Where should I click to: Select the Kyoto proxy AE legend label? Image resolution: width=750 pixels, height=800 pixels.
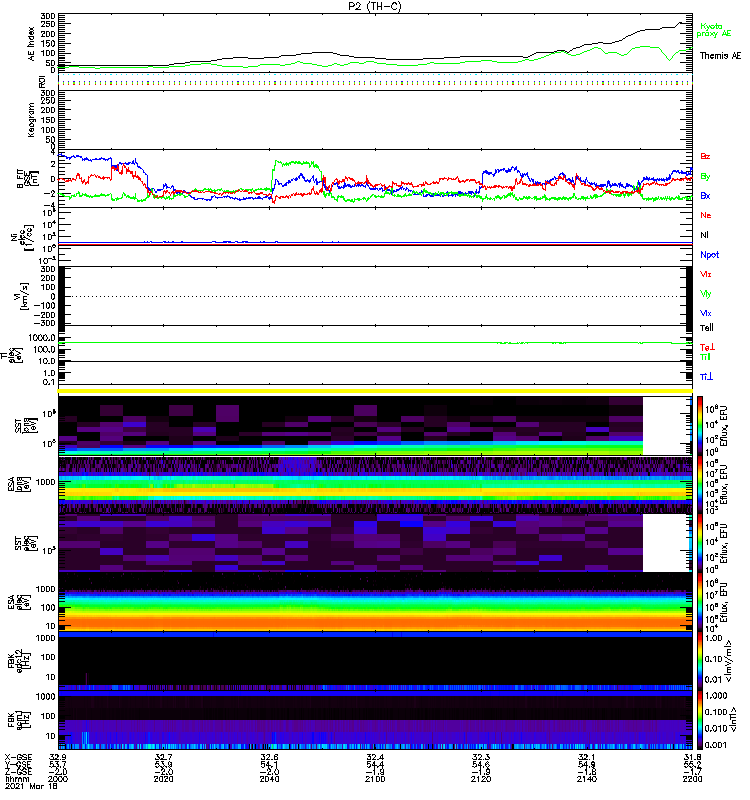[x=714, y=30]
